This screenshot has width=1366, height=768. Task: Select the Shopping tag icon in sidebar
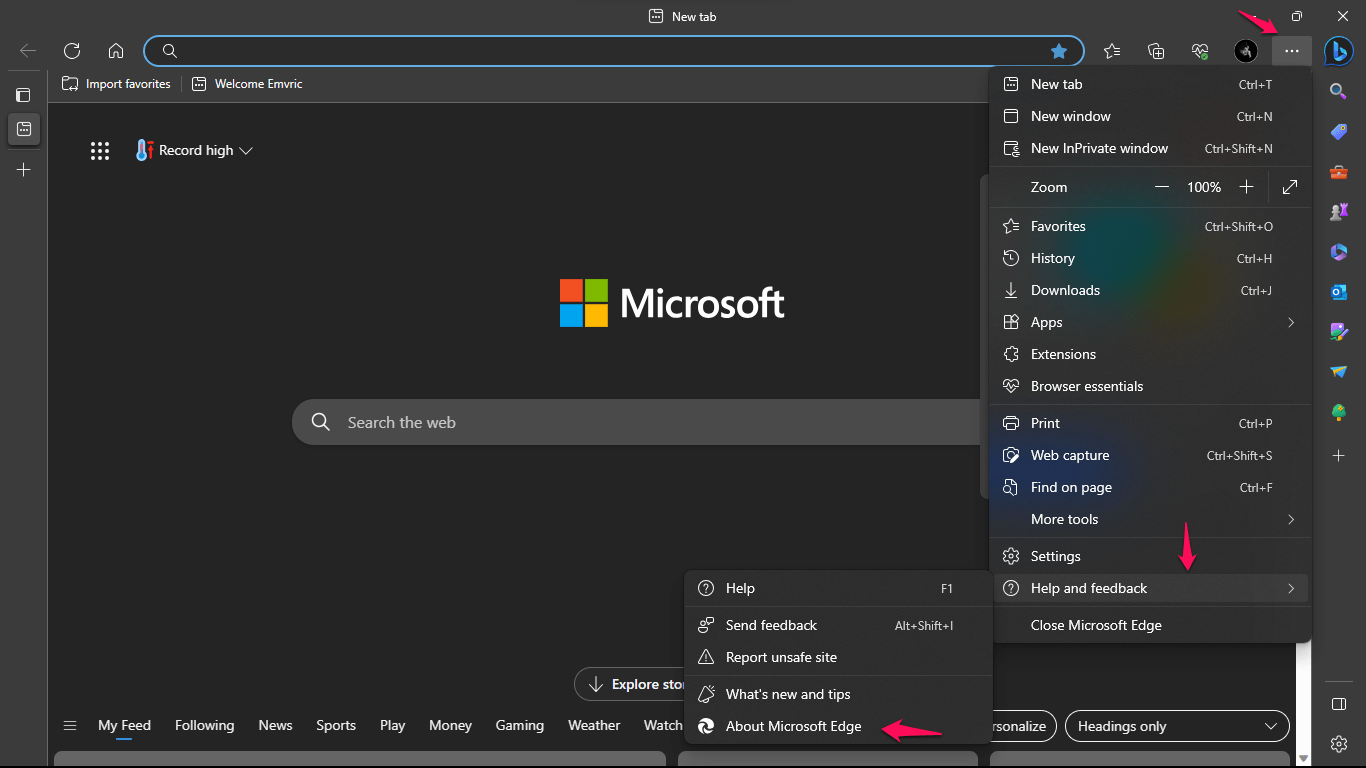click(x=1338, y=131)
